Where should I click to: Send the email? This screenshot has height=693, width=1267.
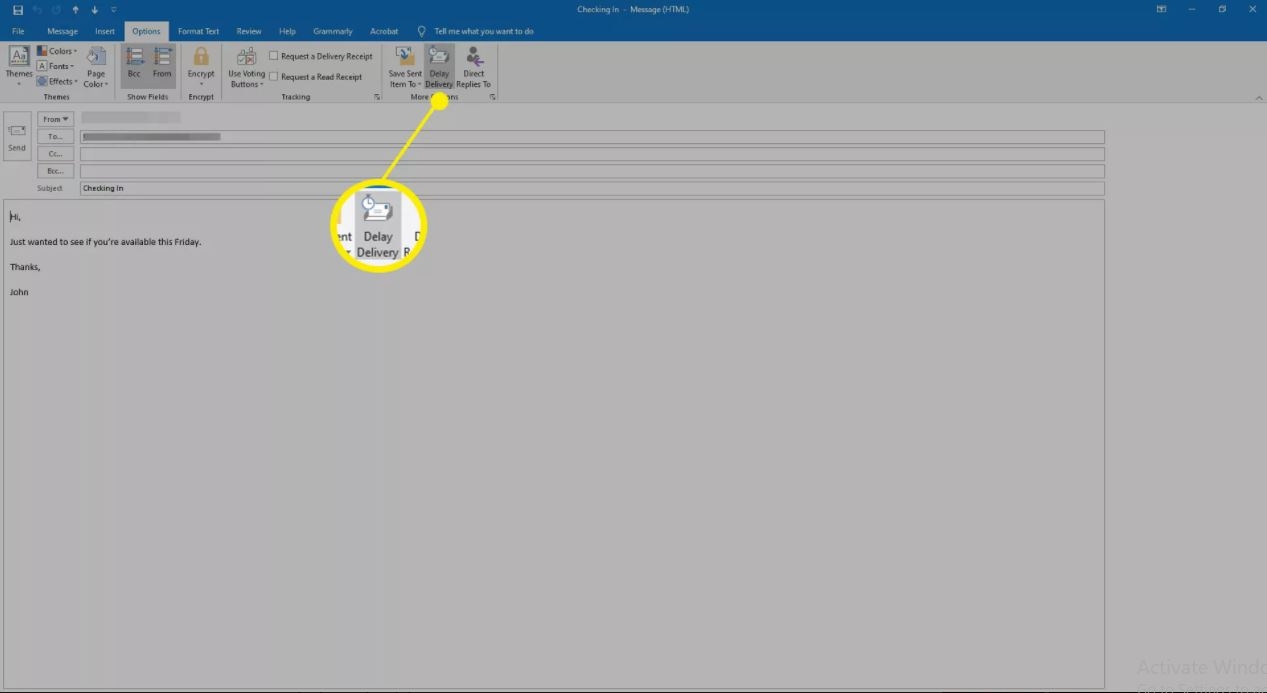pos(17,137)
